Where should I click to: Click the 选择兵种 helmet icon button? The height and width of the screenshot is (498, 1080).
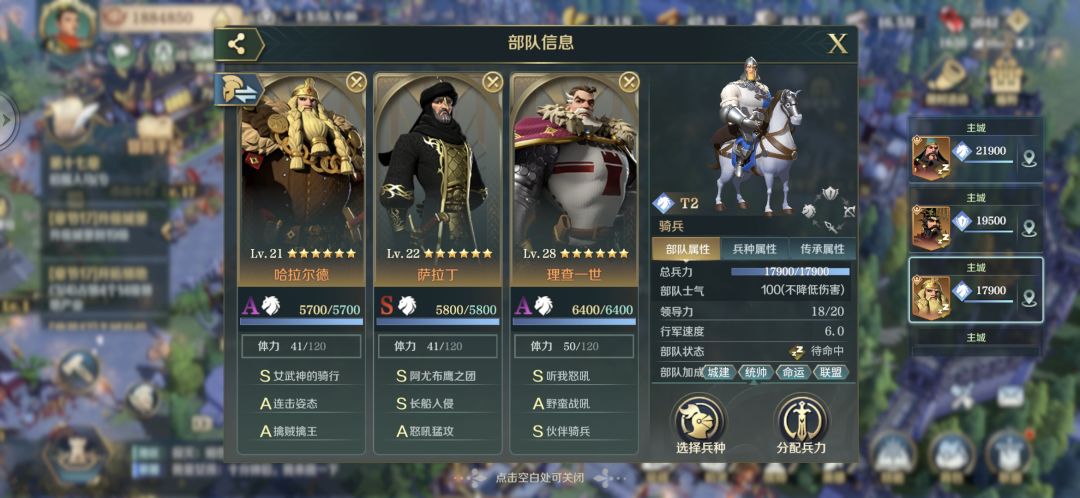coord(698,418)
